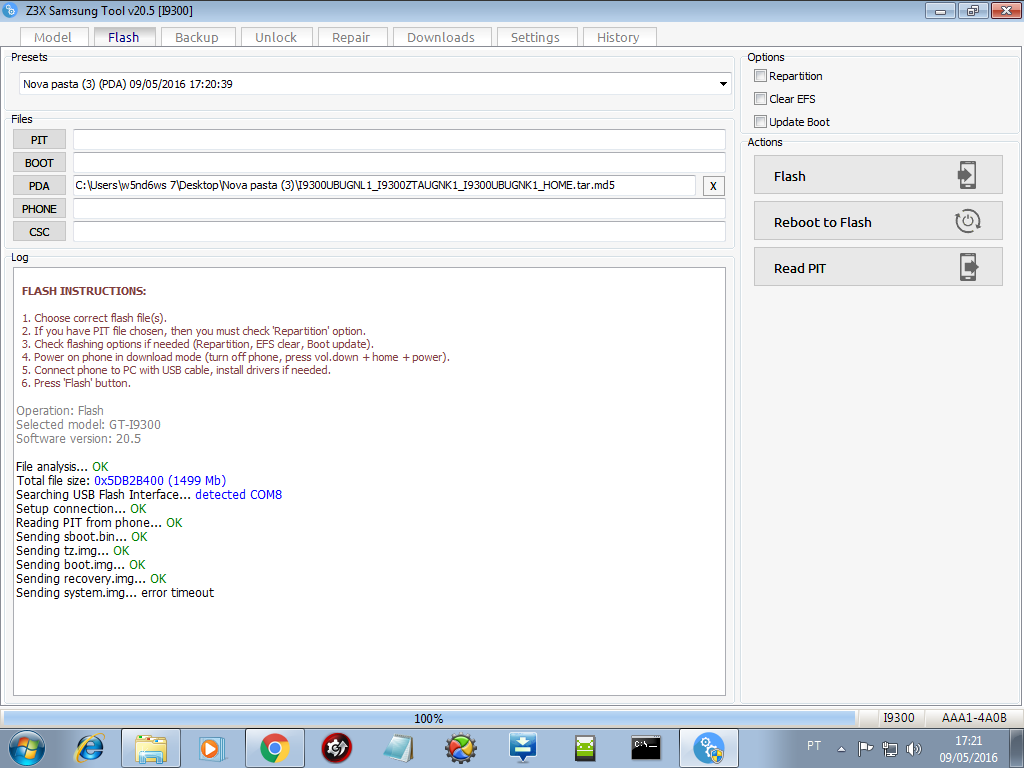
Task: Open the taskbar clock showing 17:21
Action: [x=968, y=749]
